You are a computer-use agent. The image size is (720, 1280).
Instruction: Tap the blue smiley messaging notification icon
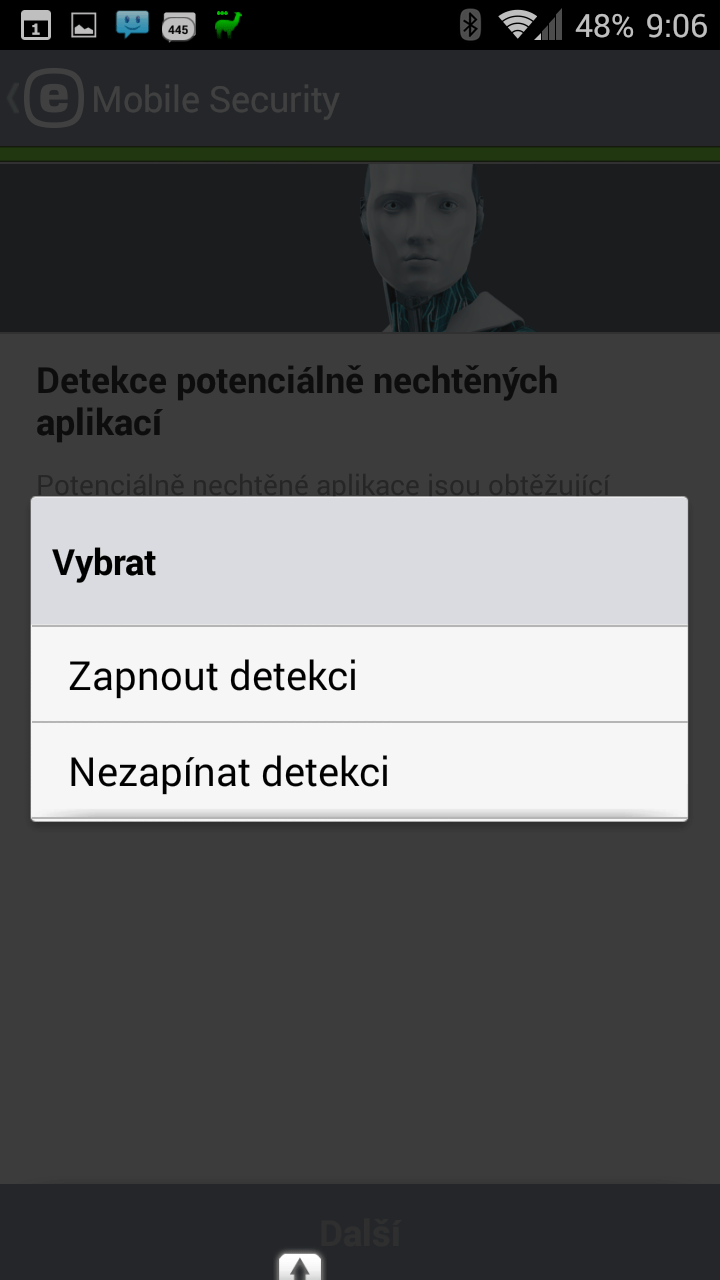132,25
